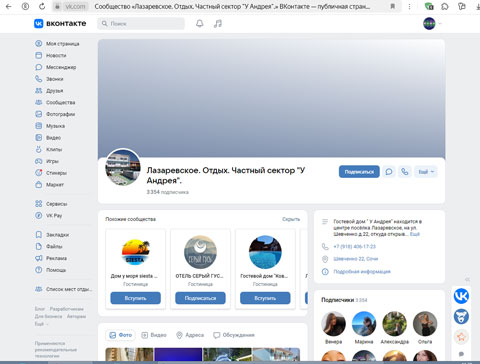Switch to the Обсуждения tab
The image size is (480, 364).
tap(234, 335)
